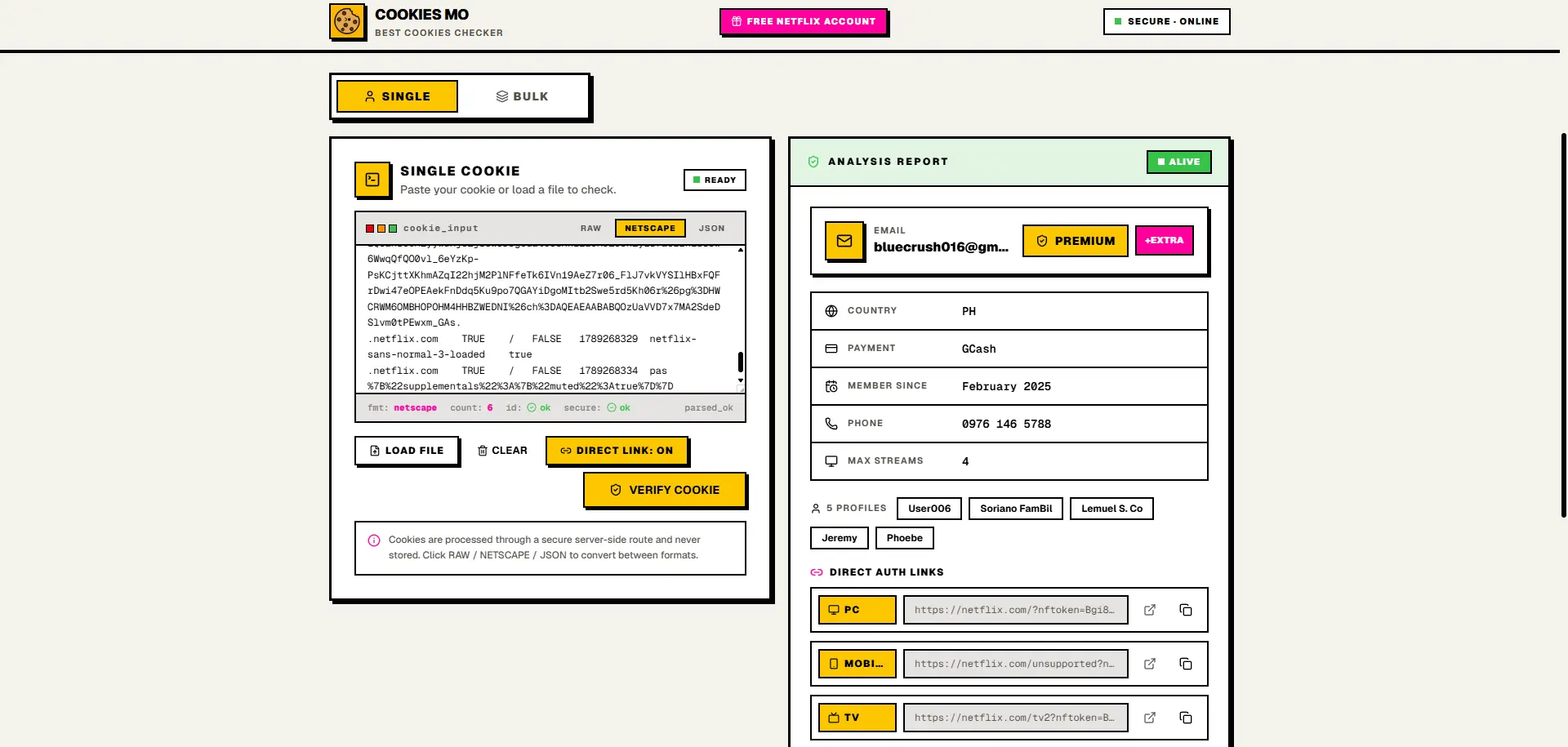
Task: Click the pink info icon in notice
Action: (374, 540)
